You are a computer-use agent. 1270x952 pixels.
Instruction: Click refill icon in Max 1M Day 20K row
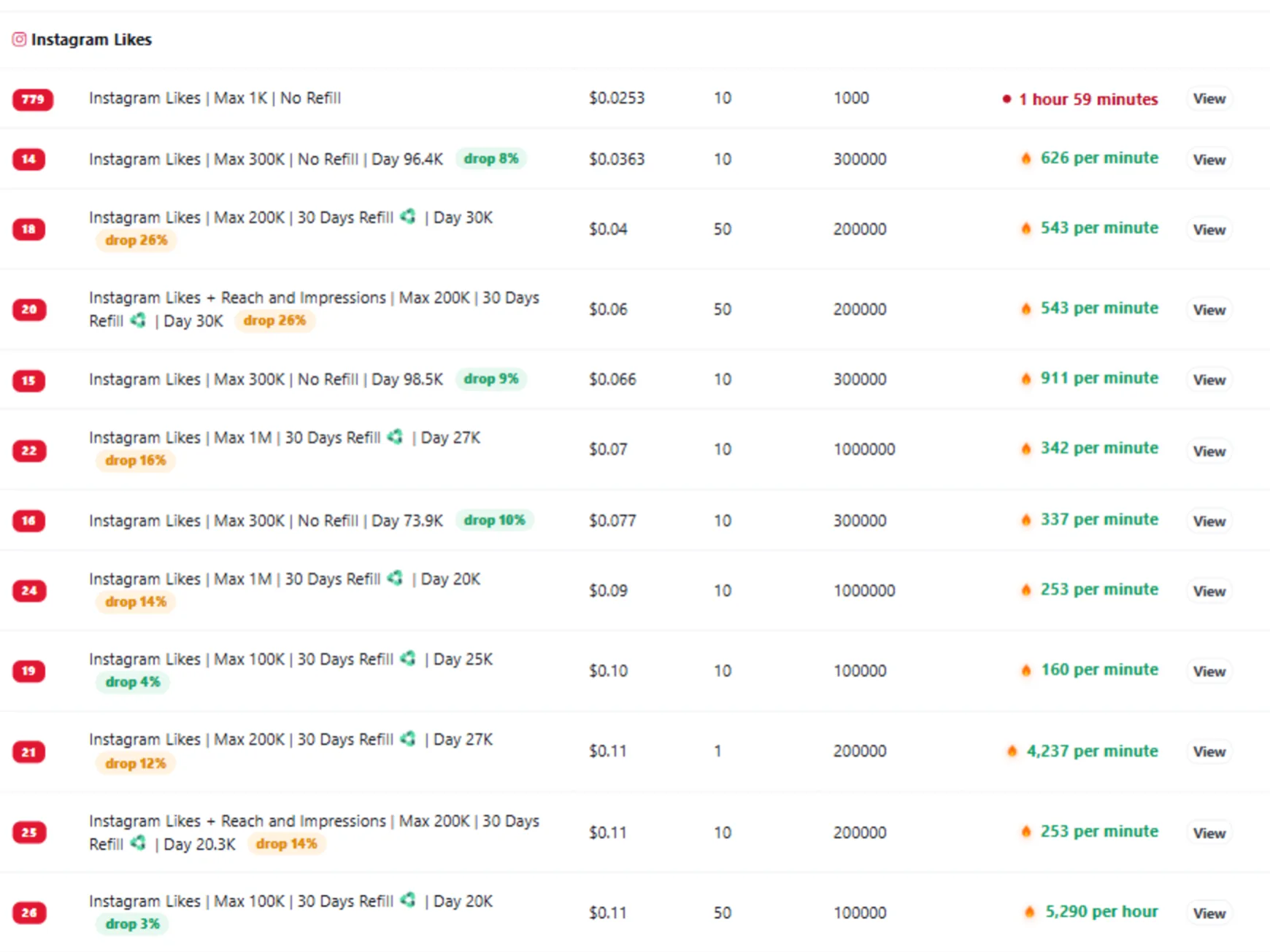pos(395,578)
